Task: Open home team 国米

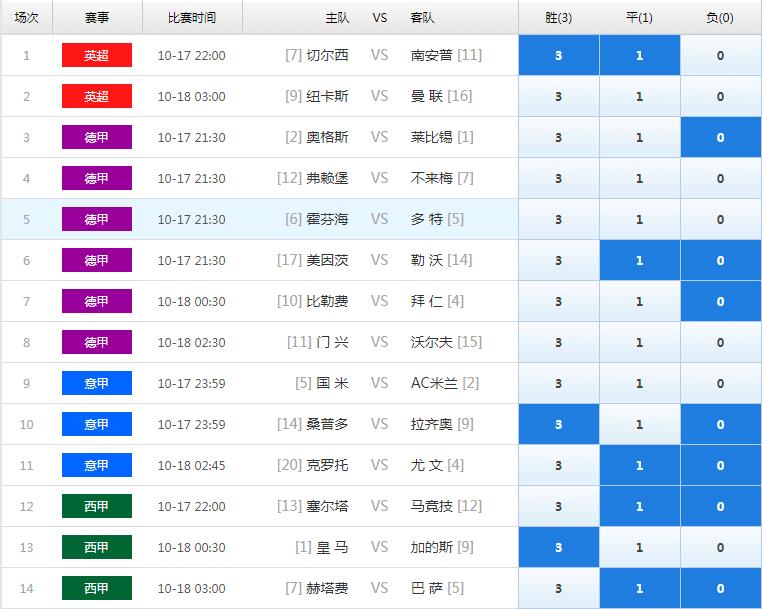Action: 332,383
